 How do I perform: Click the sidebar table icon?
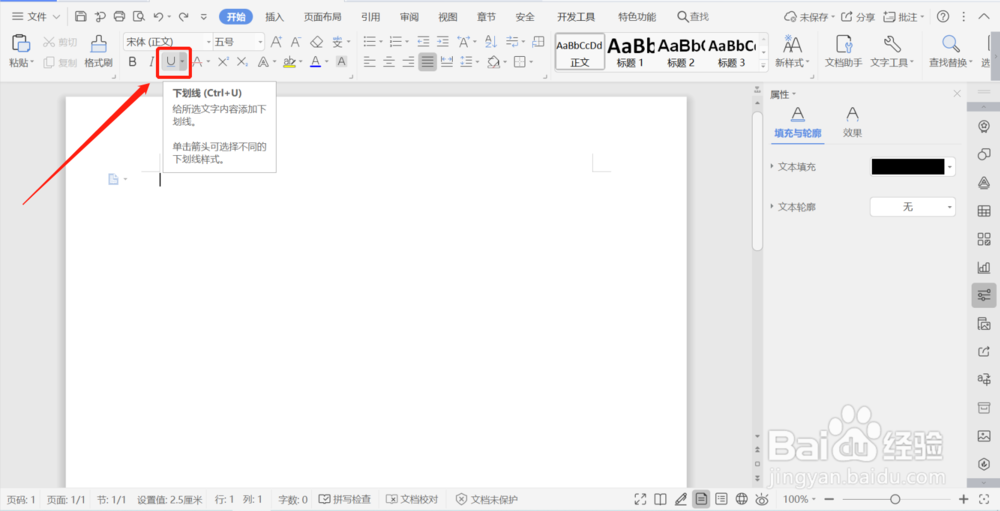click(x=983, y=211)
